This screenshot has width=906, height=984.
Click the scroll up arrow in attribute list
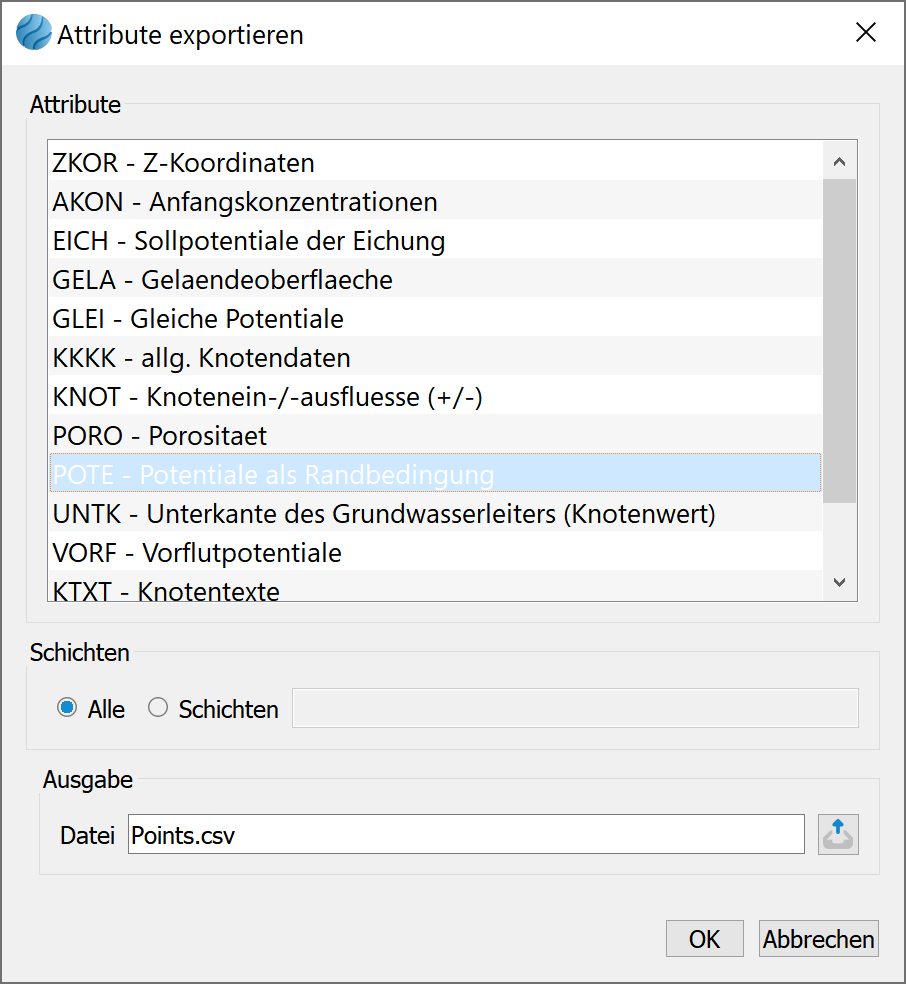[x=839, y=161]
